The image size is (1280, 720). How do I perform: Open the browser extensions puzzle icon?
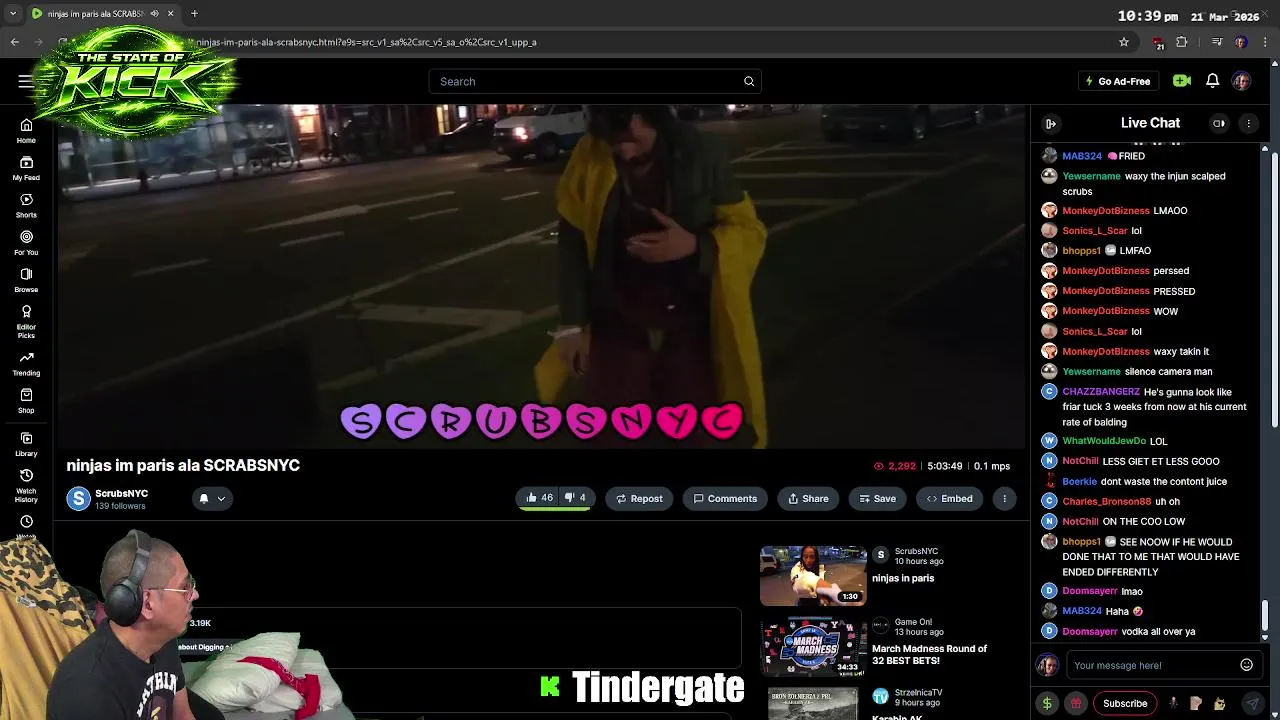coord(1182,42)
